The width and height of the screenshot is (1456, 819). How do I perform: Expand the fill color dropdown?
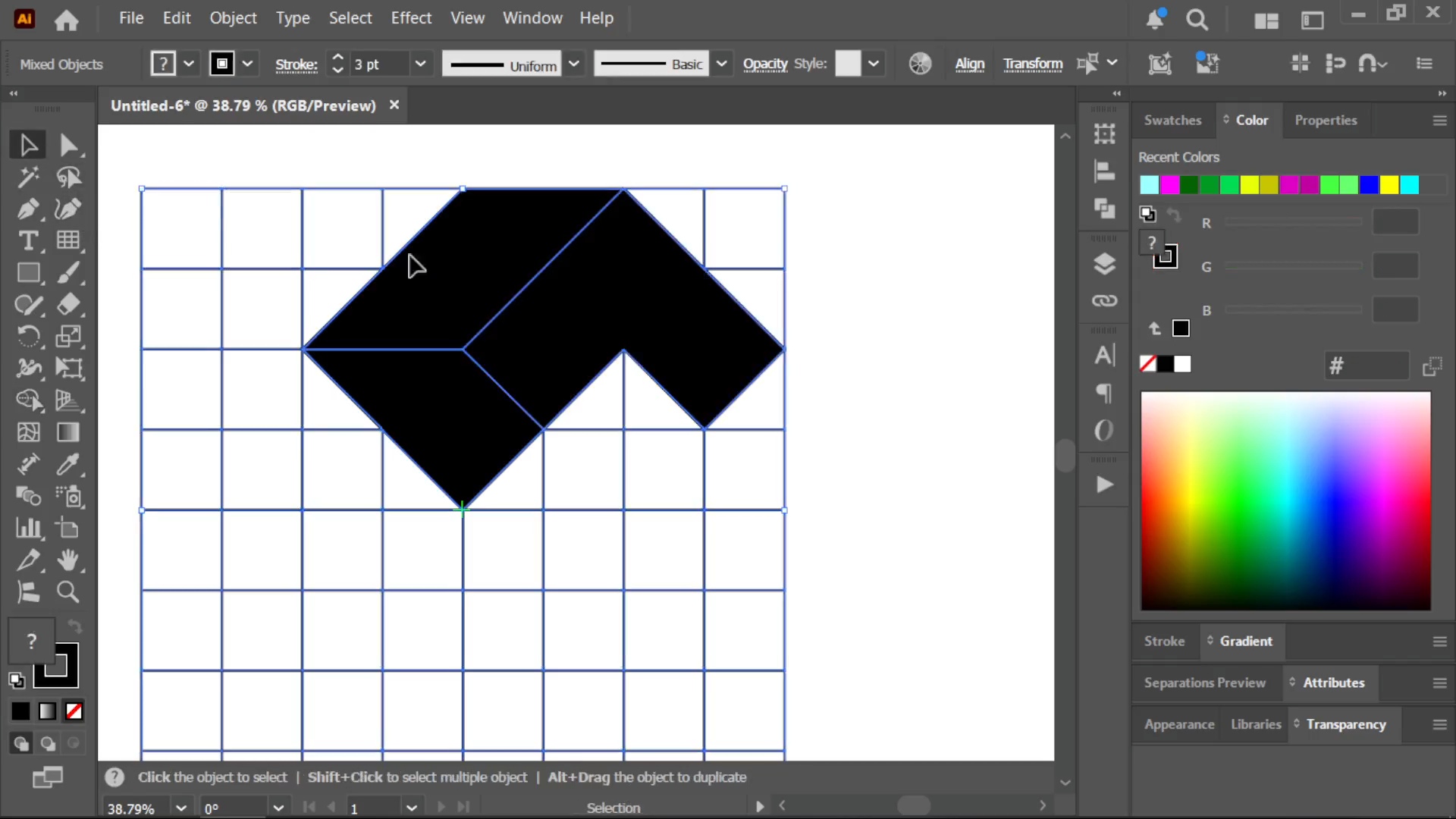coord(189,64)
